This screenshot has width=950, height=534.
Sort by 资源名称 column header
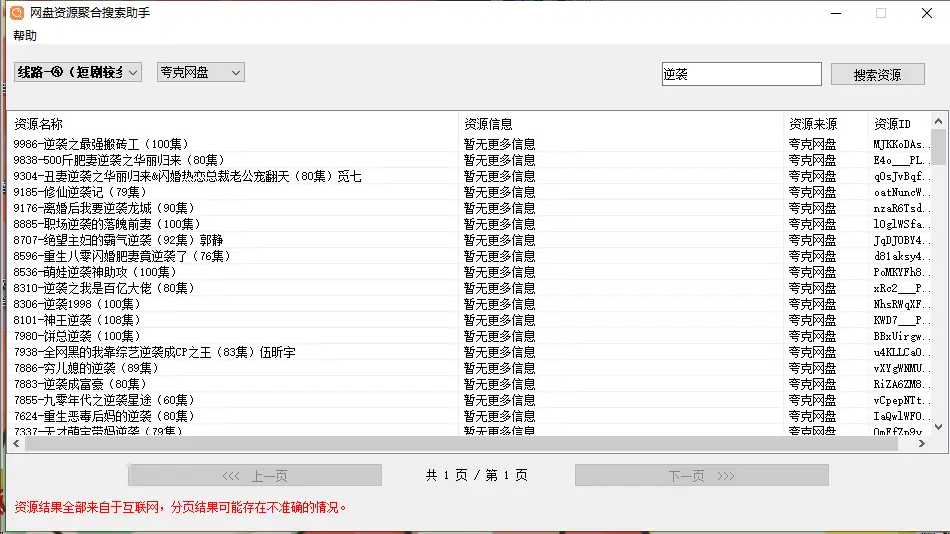tap(38, 124)
